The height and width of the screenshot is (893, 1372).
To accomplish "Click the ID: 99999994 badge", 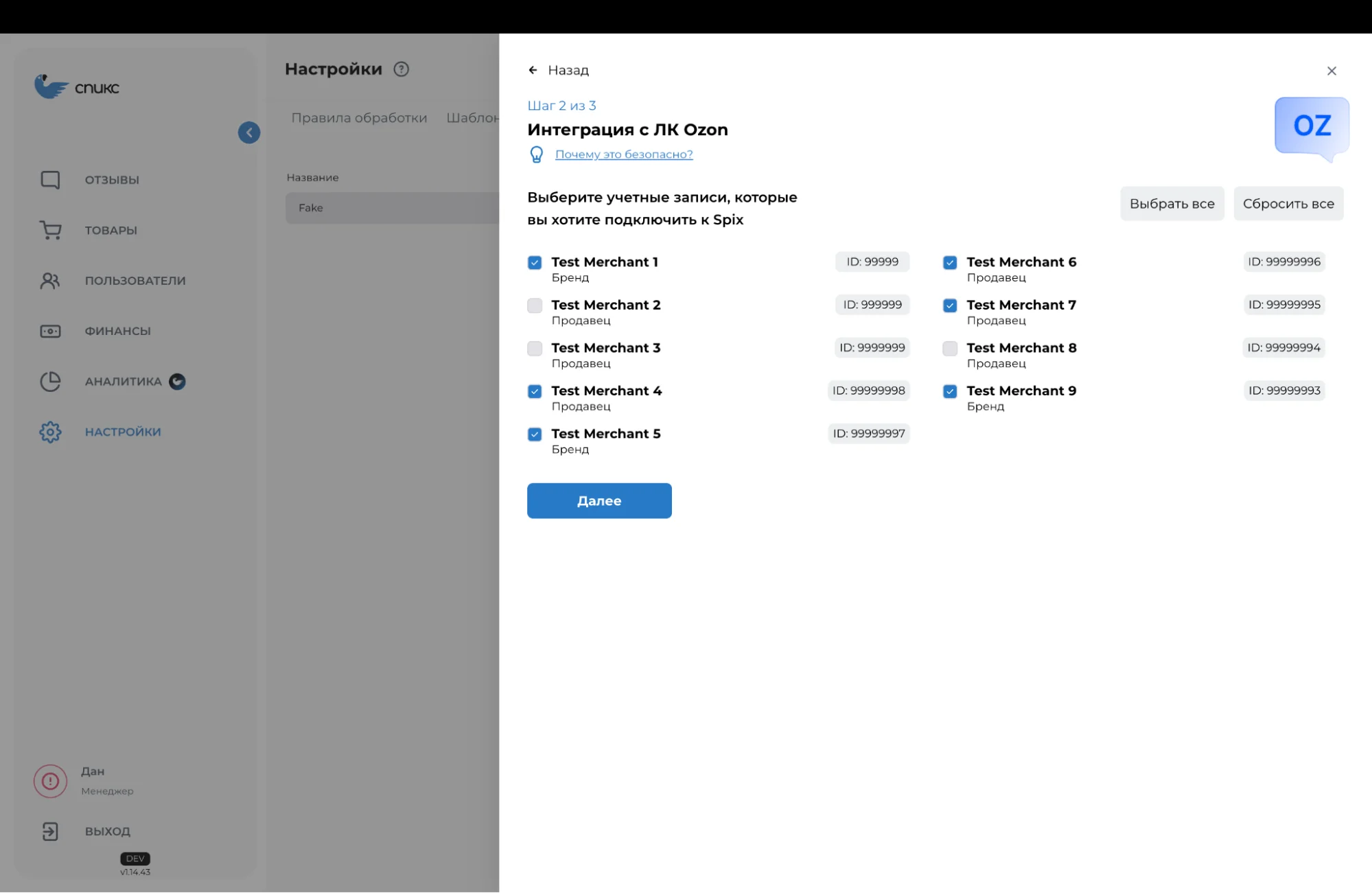I will click(x=1283, y=348).
